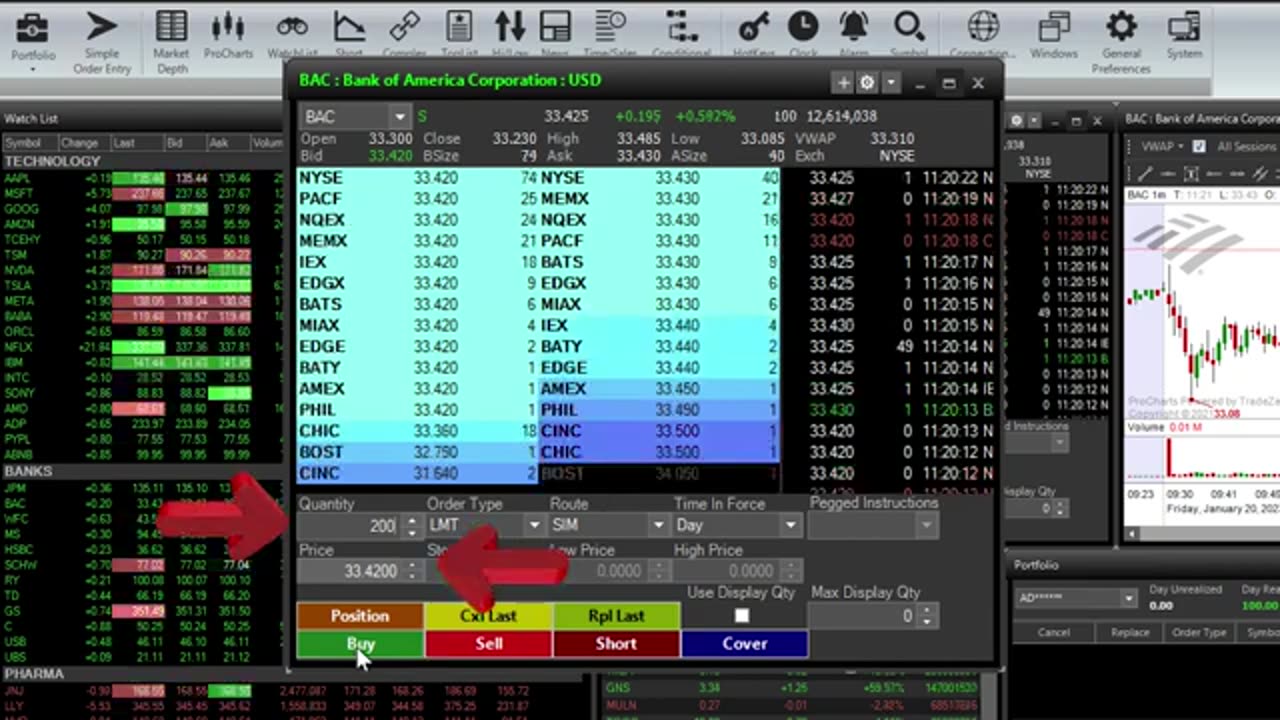Screen dimensions: 1280x720
Task: Click the Quantity stepper arrows
Action: pos(411,525)
